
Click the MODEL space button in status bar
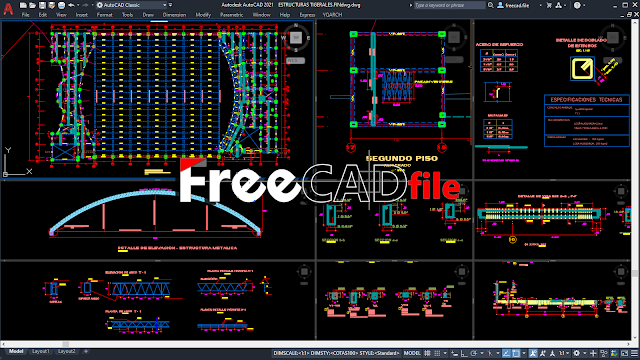point(412,353)
